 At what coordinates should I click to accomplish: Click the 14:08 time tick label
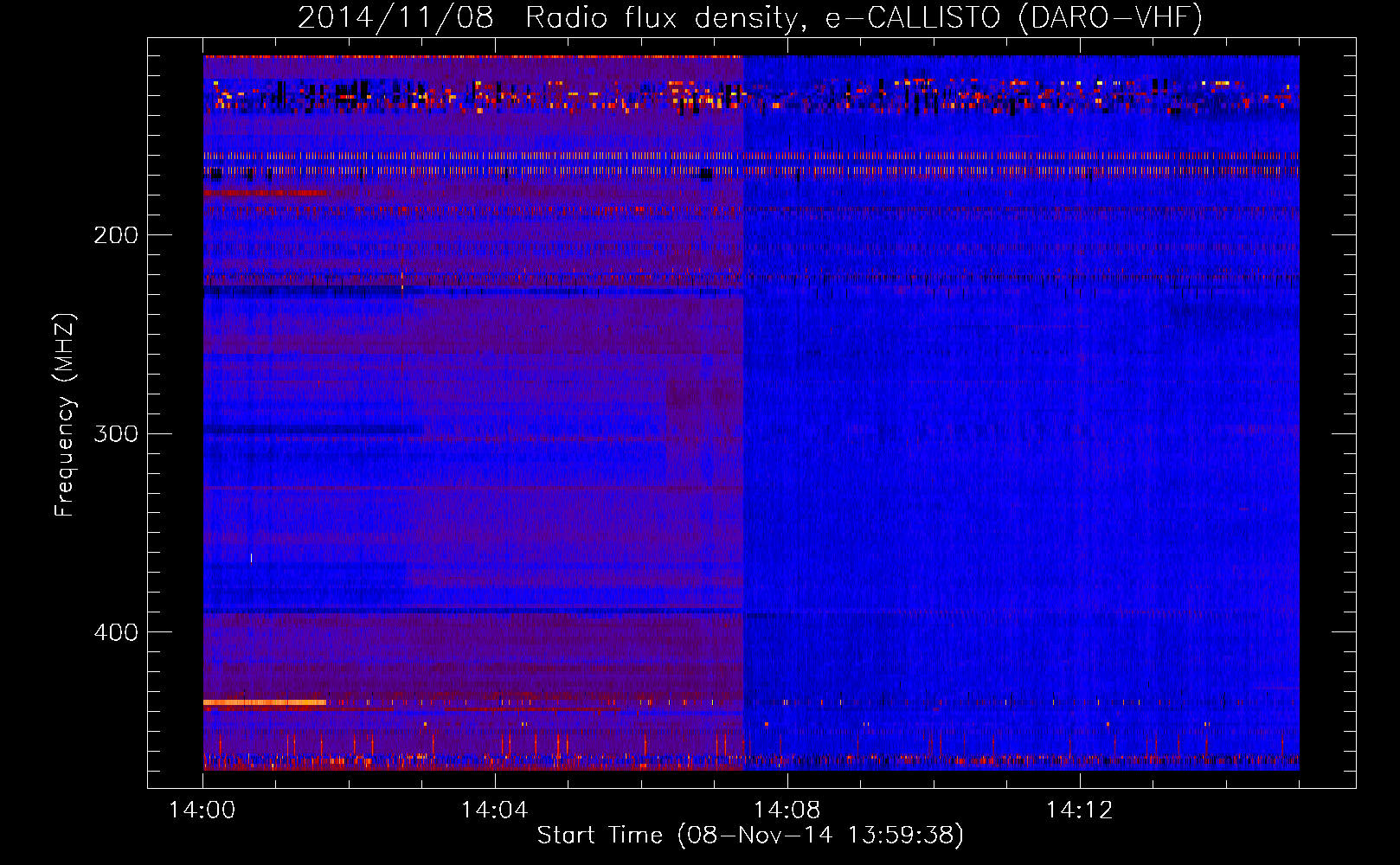[787, 811]
